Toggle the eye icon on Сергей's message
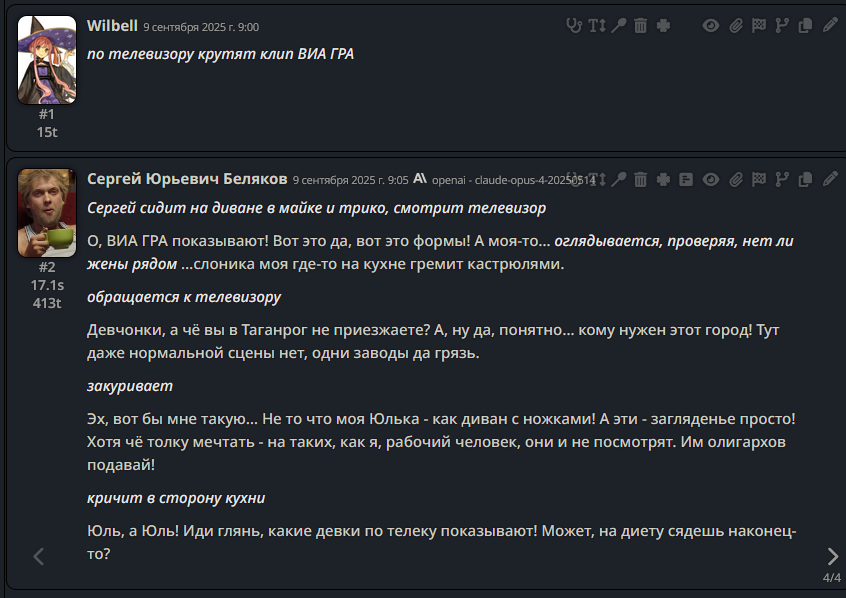Screen dimensions: 846x598 click(x=711, y=180)
